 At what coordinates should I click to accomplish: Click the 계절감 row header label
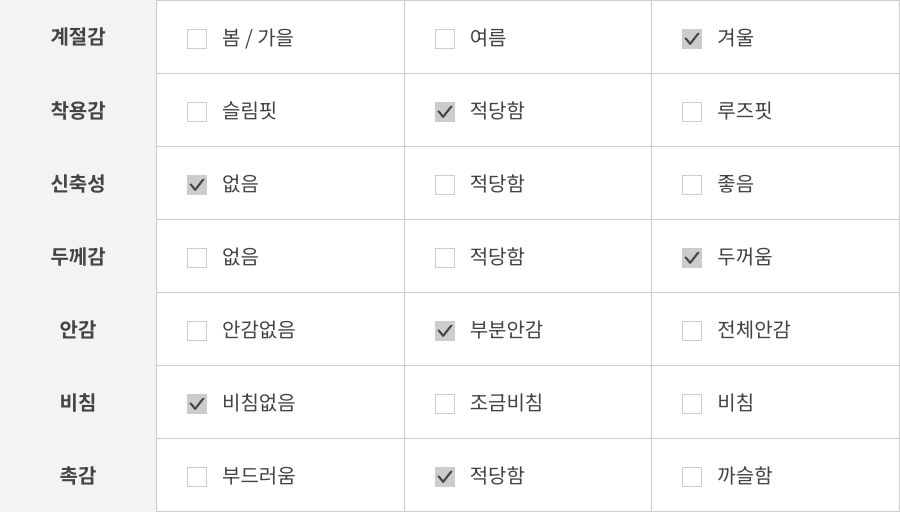tap(78, 37)
